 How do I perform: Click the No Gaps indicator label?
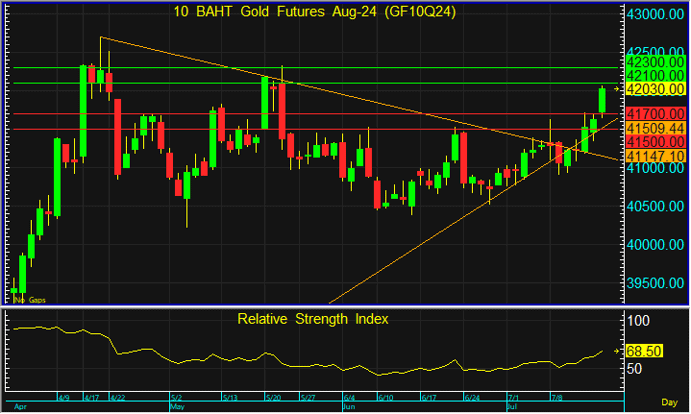(x=29, y=299)
